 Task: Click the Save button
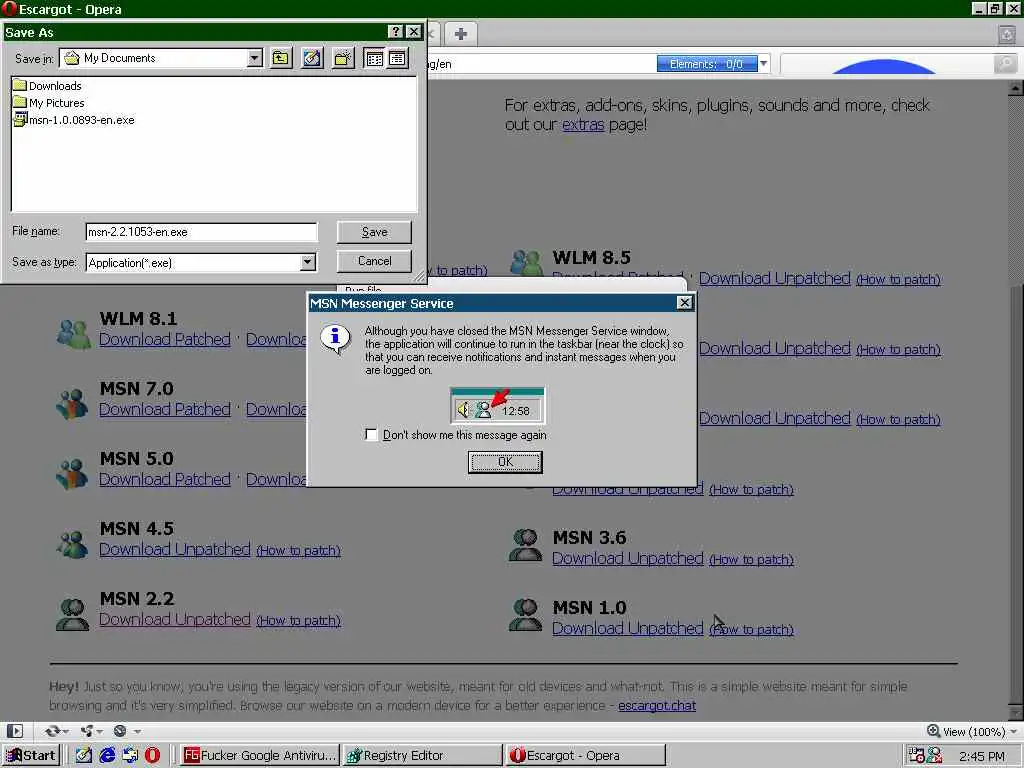[374, 232]
